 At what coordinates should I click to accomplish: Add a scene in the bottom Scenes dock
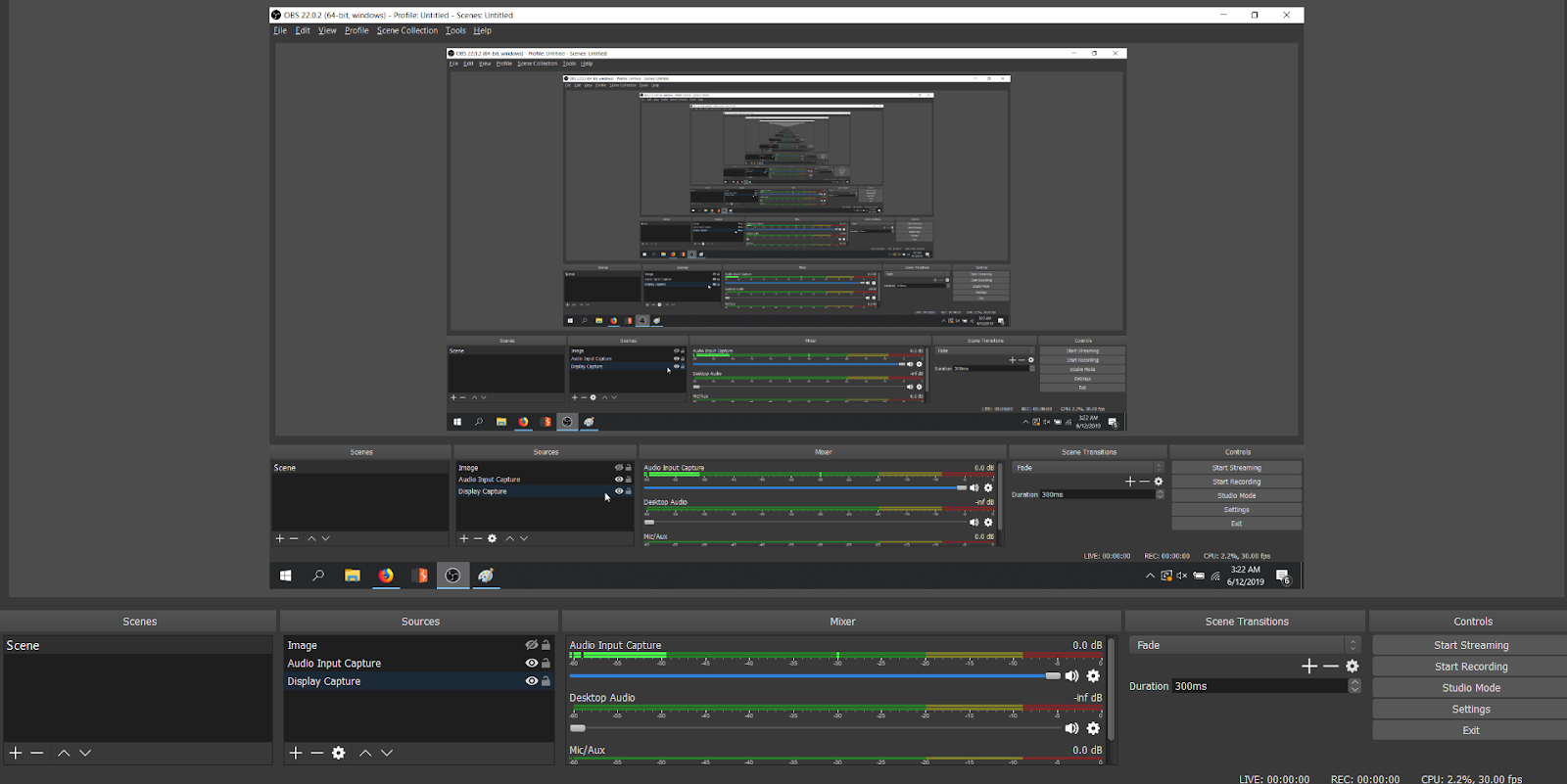tap(16, 753)
